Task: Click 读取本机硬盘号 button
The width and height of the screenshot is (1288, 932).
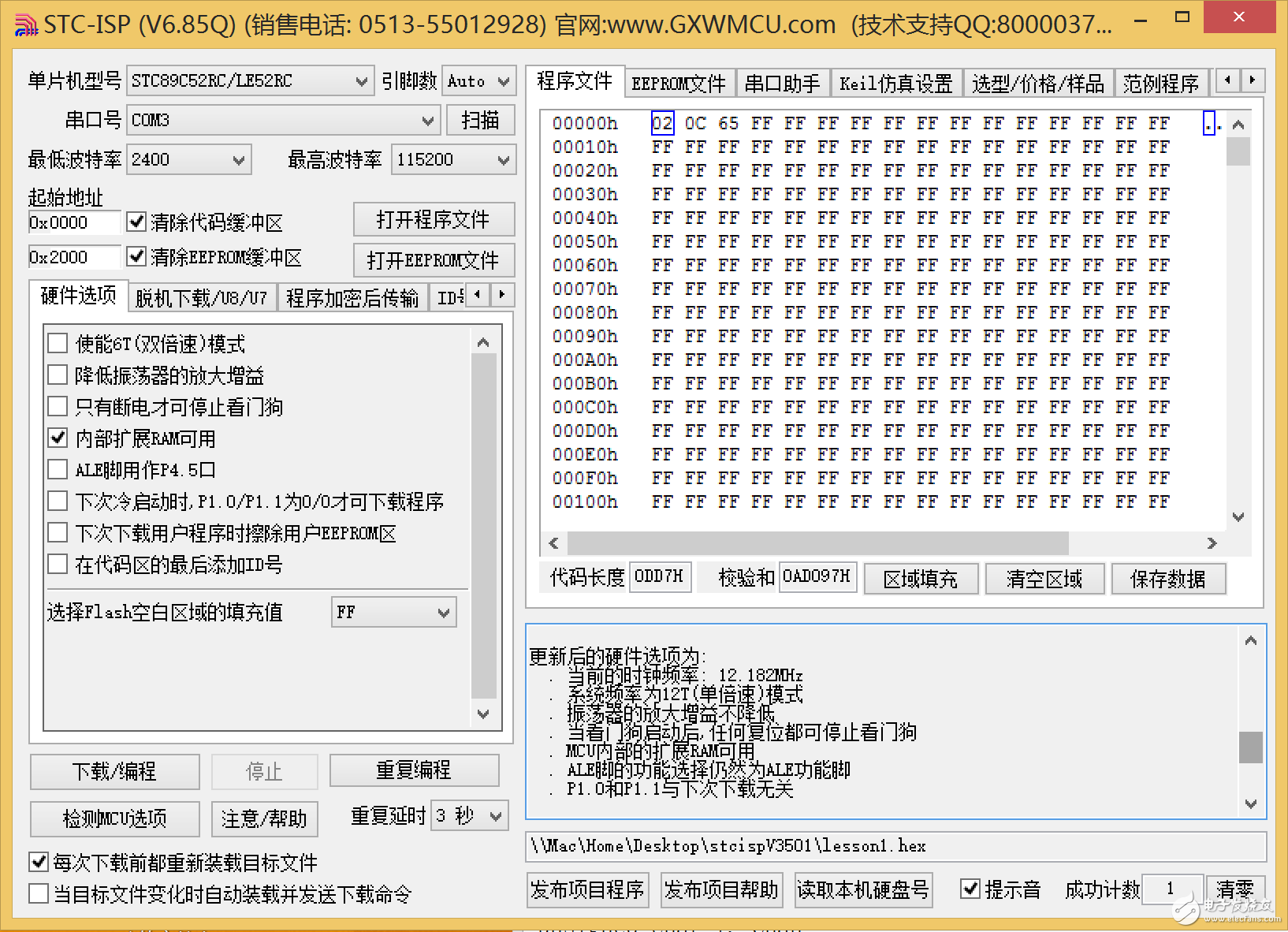Action: (x=863, y=890)
